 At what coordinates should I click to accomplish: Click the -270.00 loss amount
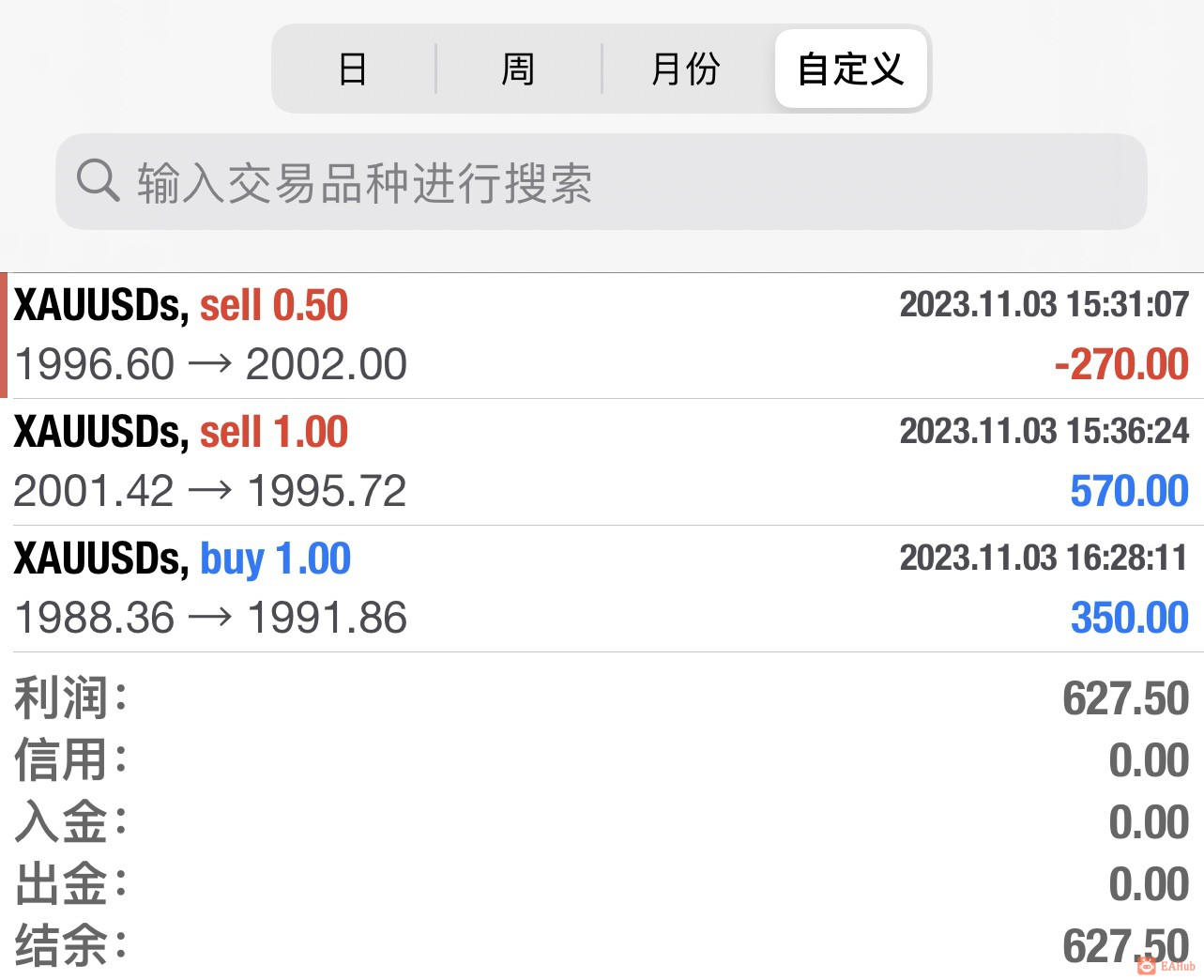pos(1121,364)
